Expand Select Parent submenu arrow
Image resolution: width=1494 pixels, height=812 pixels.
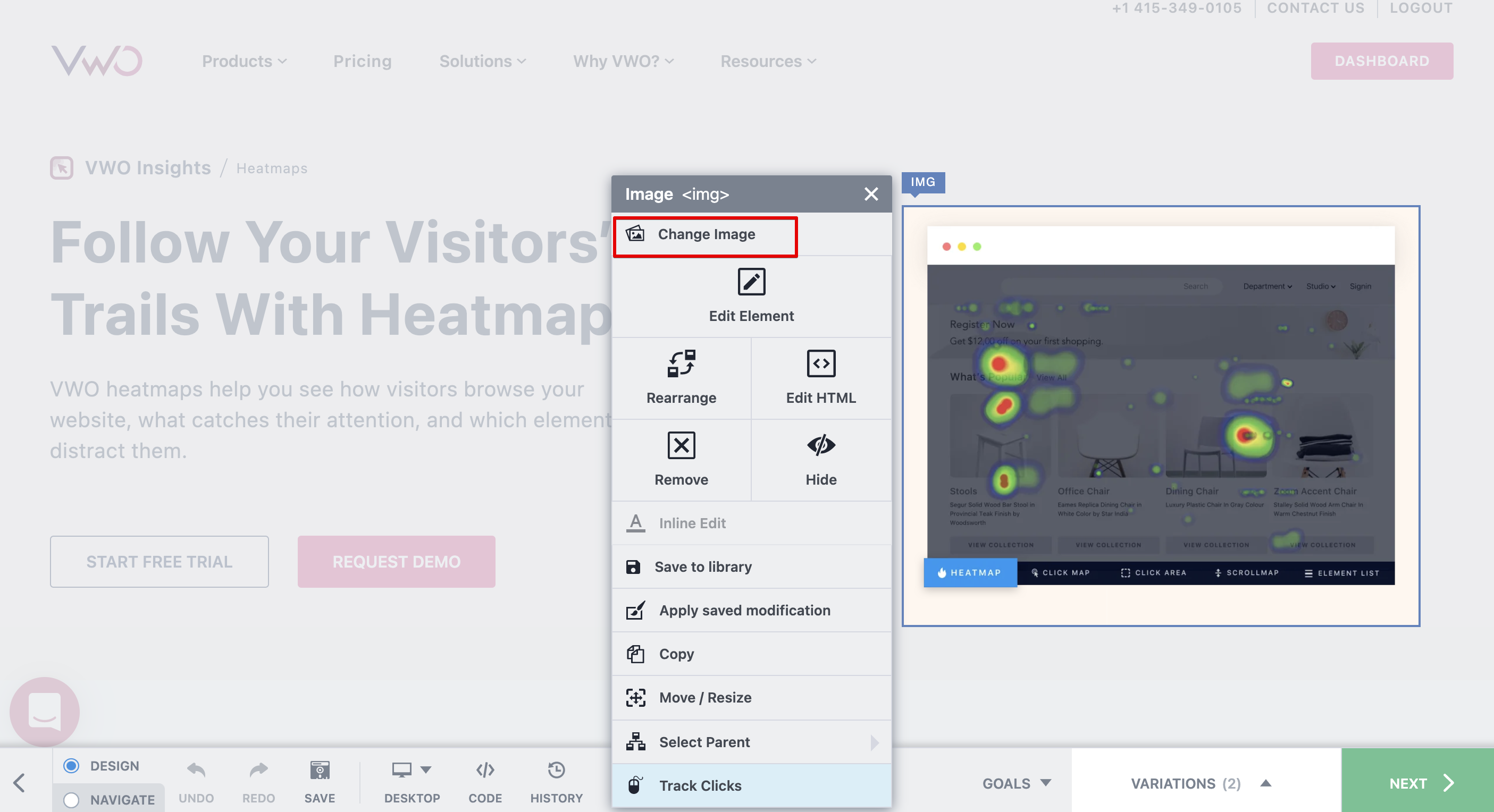(x=874, y=742)
